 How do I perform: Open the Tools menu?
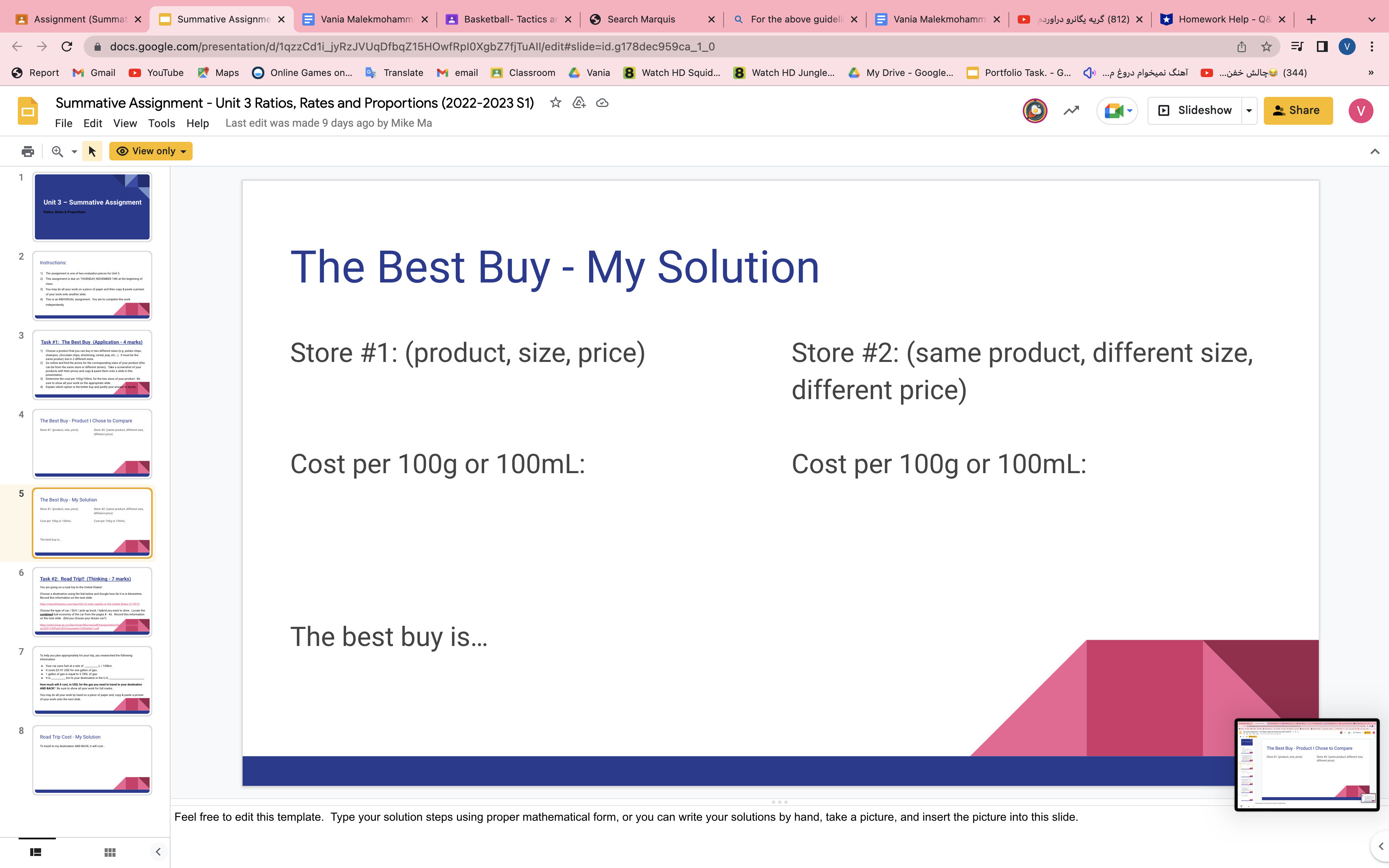(x=161, y=124)
